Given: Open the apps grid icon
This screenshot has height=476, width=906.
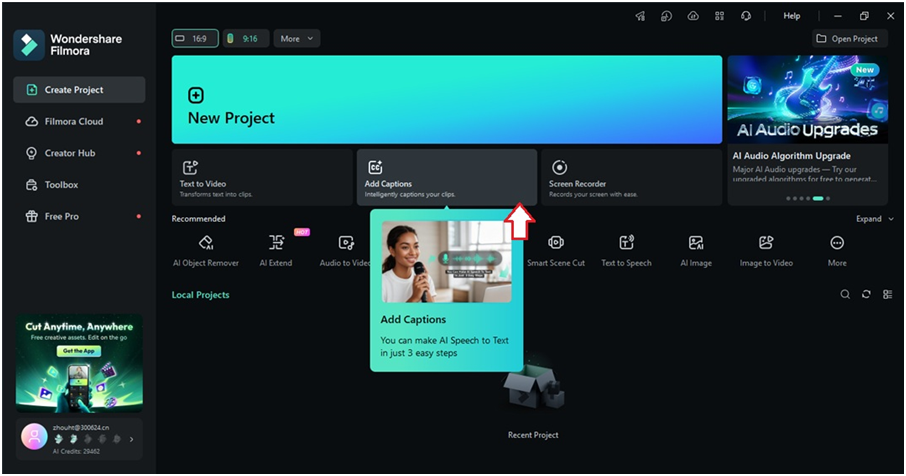Looking at the screenshot, I should tap(719, 16).
